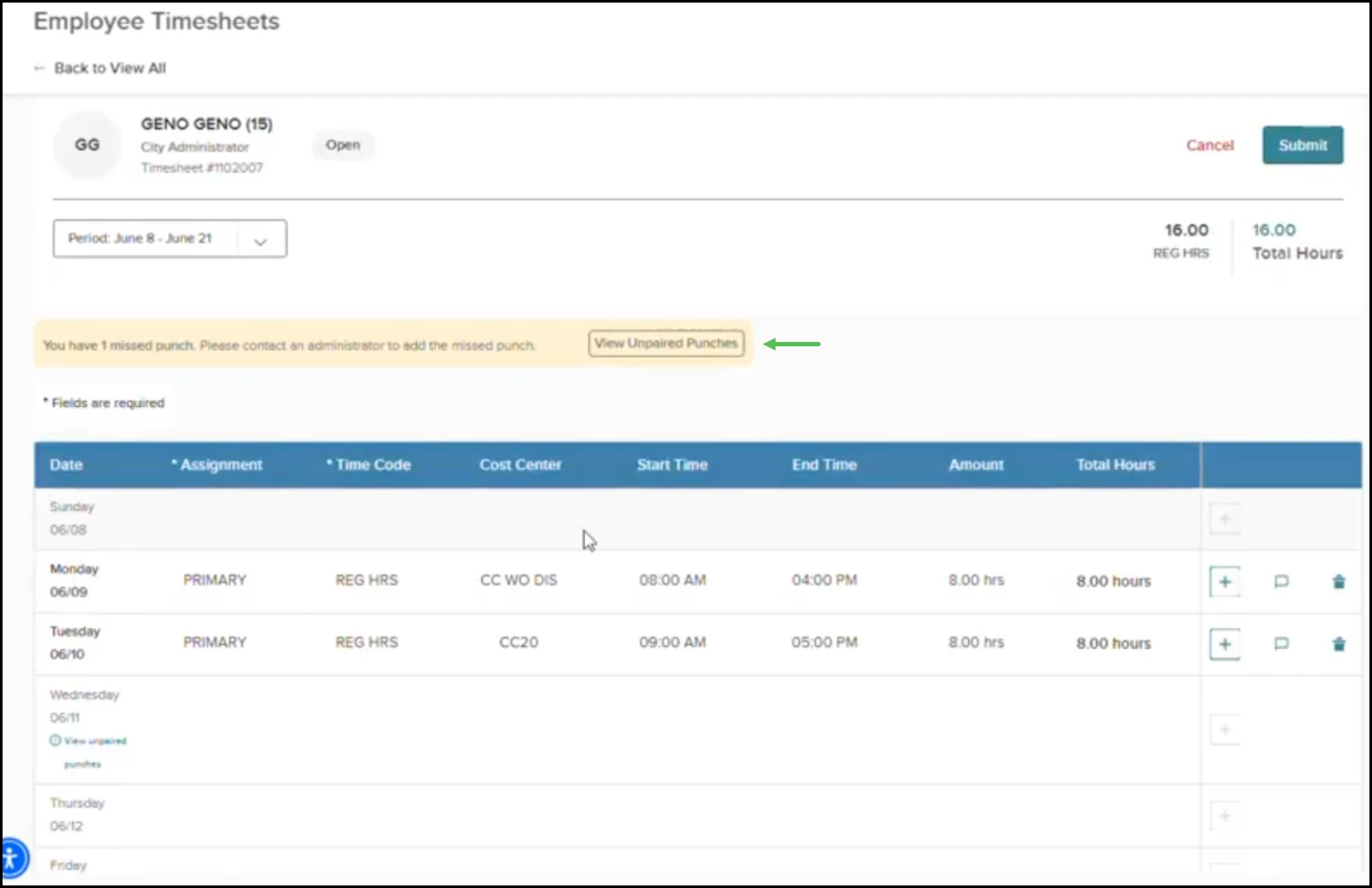Click the Cost Center column header
Viewport: 1372px width, 888px height.
(521, 465)
